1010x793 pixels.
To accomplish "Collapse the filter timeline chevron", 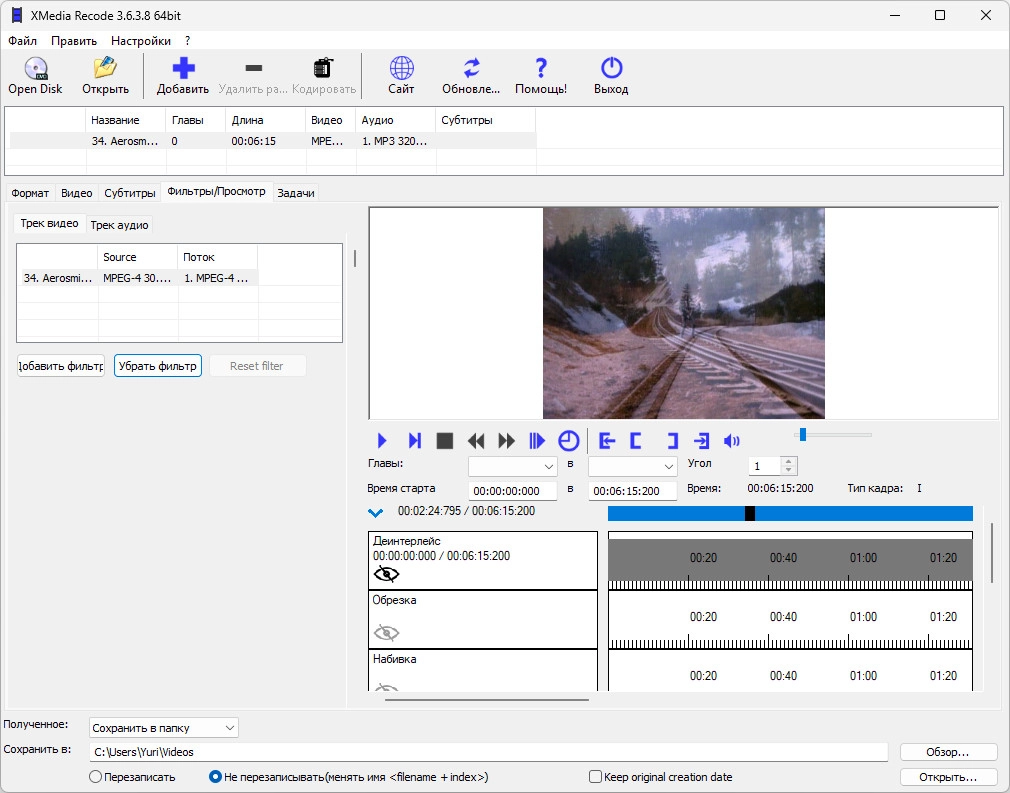I will click(x=376, y=513).
